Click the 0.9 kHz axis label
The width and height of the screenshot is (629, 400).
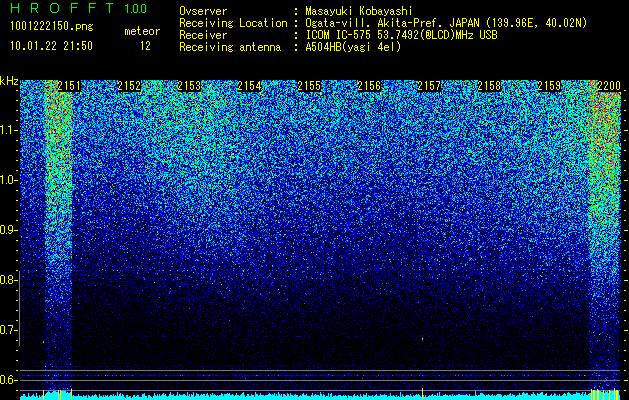[8, 230]
